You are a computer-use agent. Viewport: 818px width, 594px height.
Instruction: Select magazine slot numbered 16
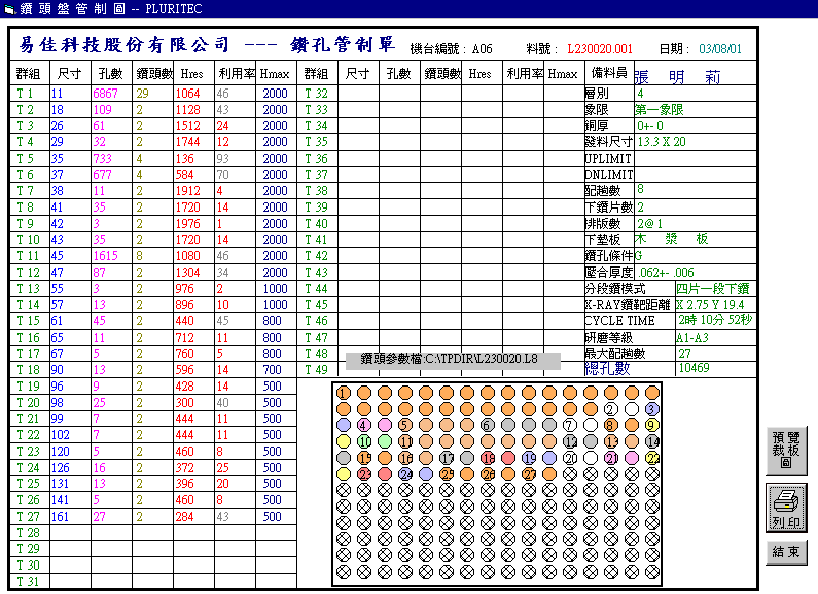(x=405, y=458)
